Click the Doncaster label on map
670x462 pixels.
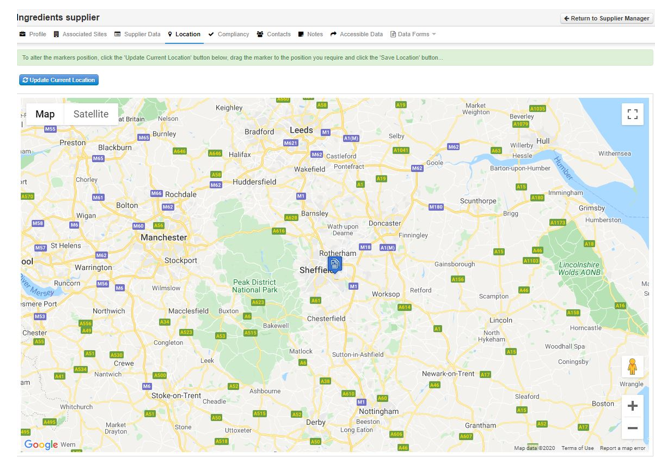click(x=385, y=223)
